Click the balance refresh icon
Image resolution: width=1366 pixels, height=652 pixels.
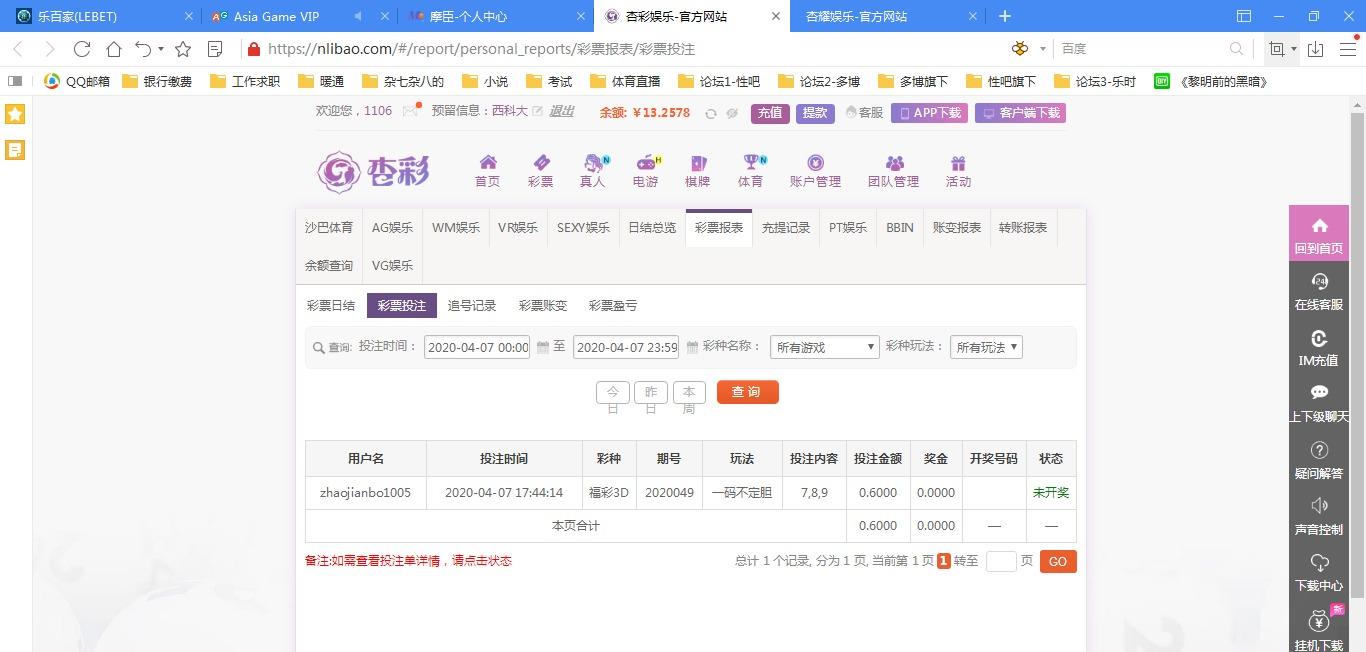tap(711, 114)
